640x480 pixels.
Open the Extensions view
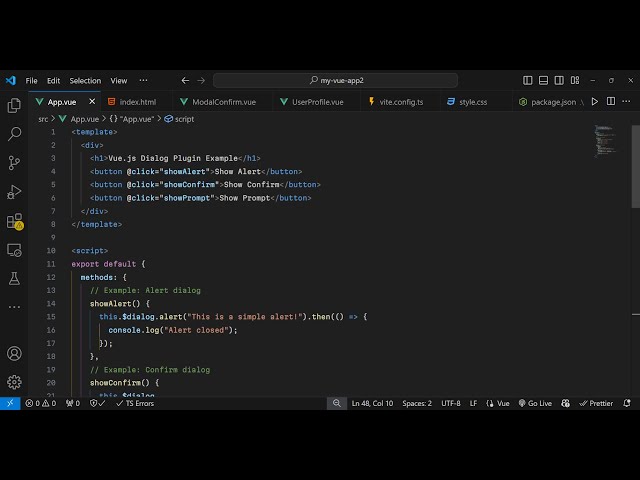(x=14, y=221)
